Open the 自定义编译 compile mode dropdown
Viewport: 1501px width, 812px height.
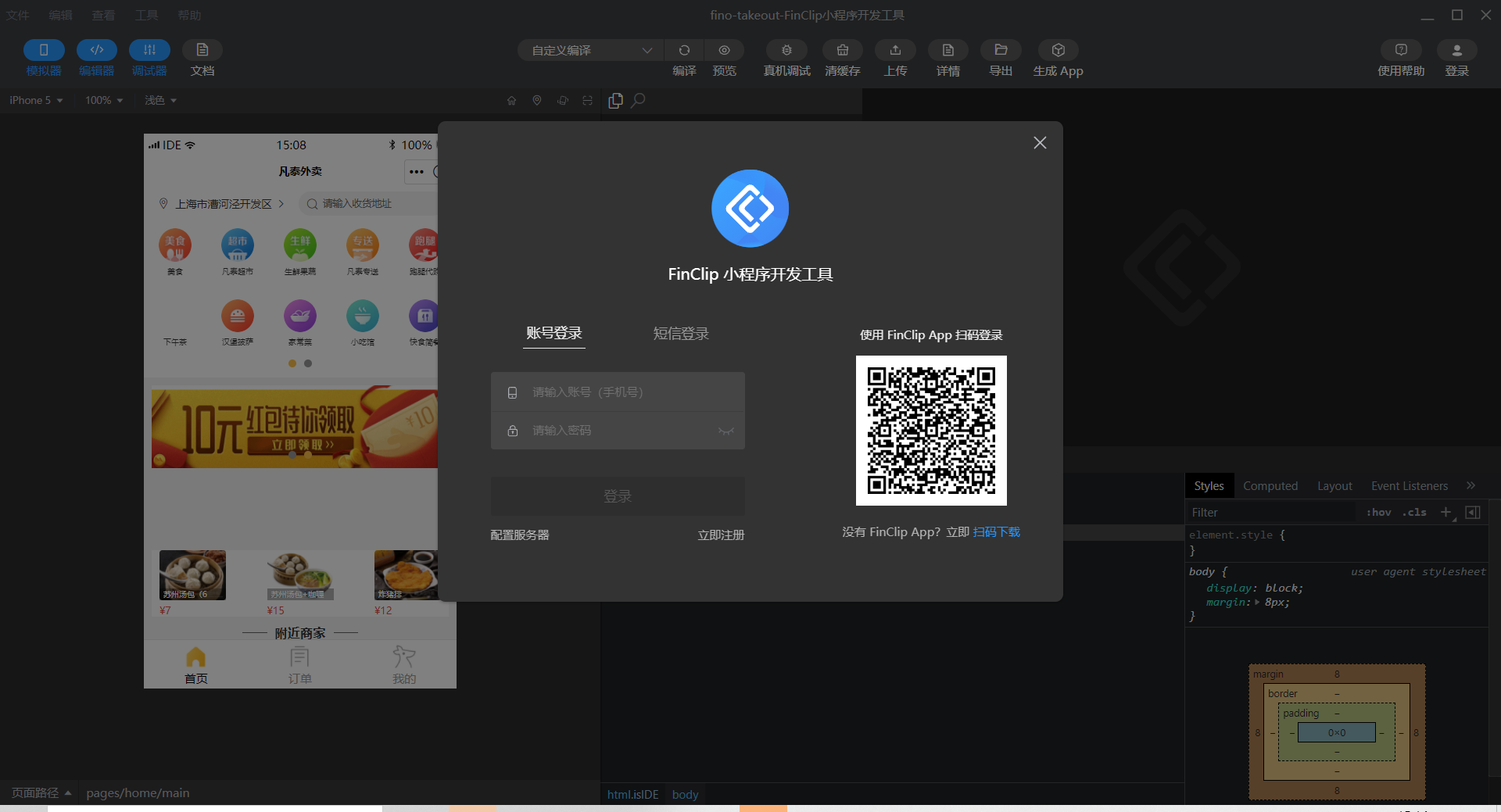click(590, 50)
